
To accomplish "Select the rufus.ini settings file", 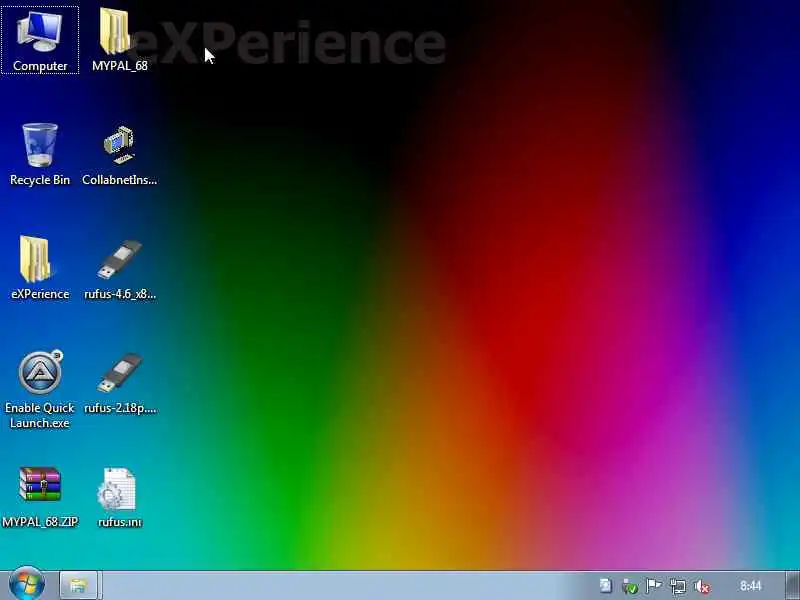I will (x=119, y=497).
